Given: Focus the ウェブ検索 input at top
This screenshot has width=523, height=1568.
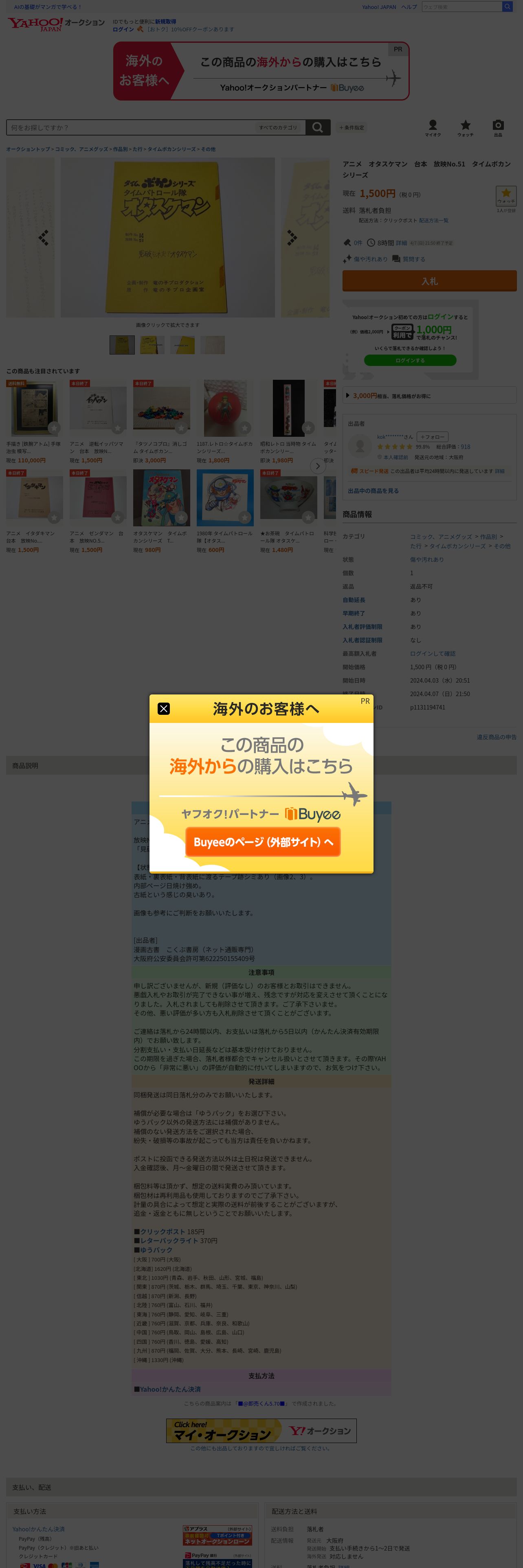Looking at the screenshot, I should (461, 7).
